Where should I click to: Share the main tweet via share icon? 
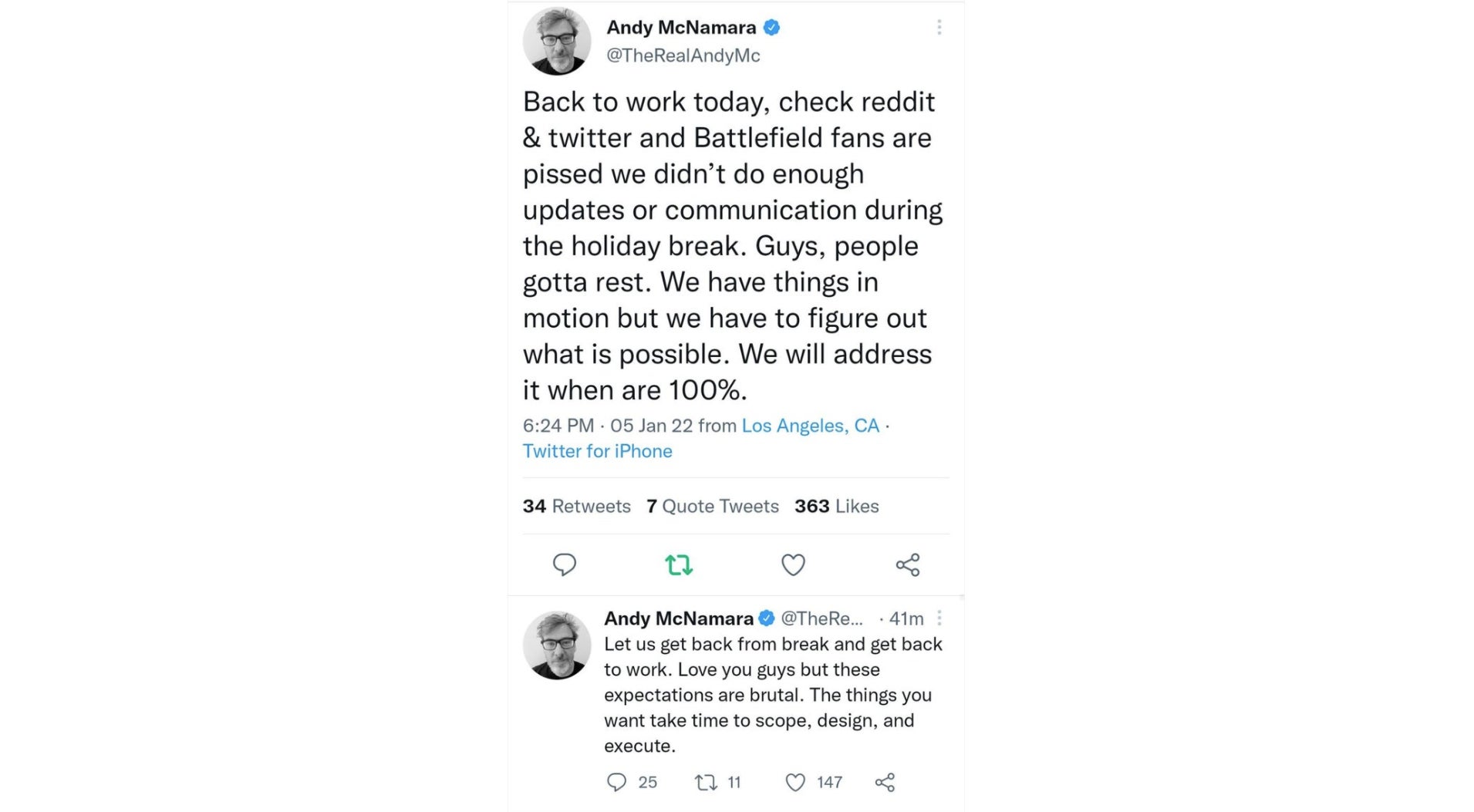pos(908,564)
